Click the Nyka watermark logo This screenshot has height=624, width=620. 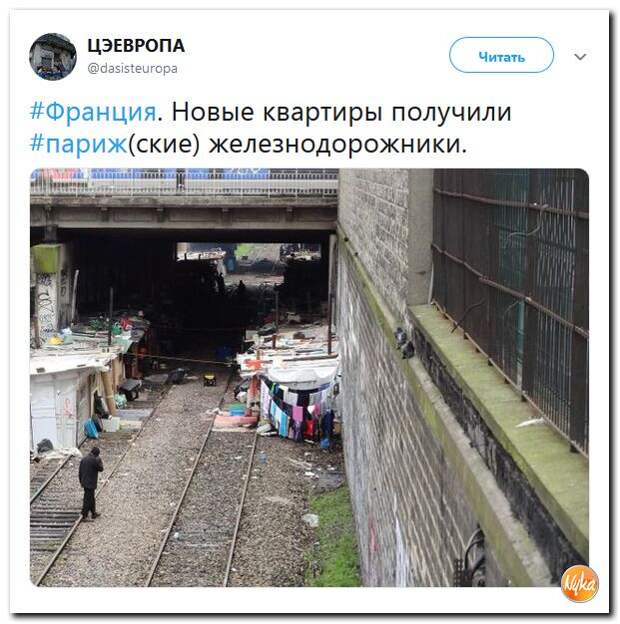(580, 583)
